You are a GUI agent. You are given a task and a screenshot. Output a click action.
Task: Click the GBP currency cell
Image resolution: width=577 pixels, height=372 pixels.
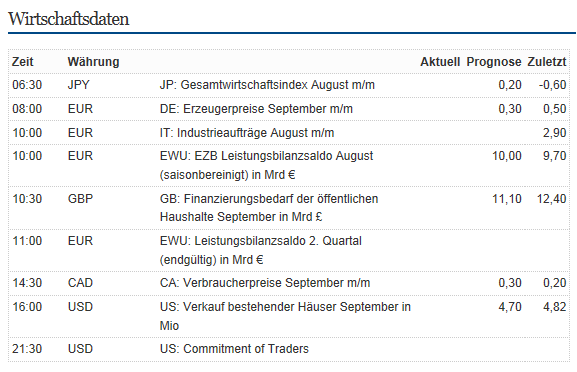81,199
